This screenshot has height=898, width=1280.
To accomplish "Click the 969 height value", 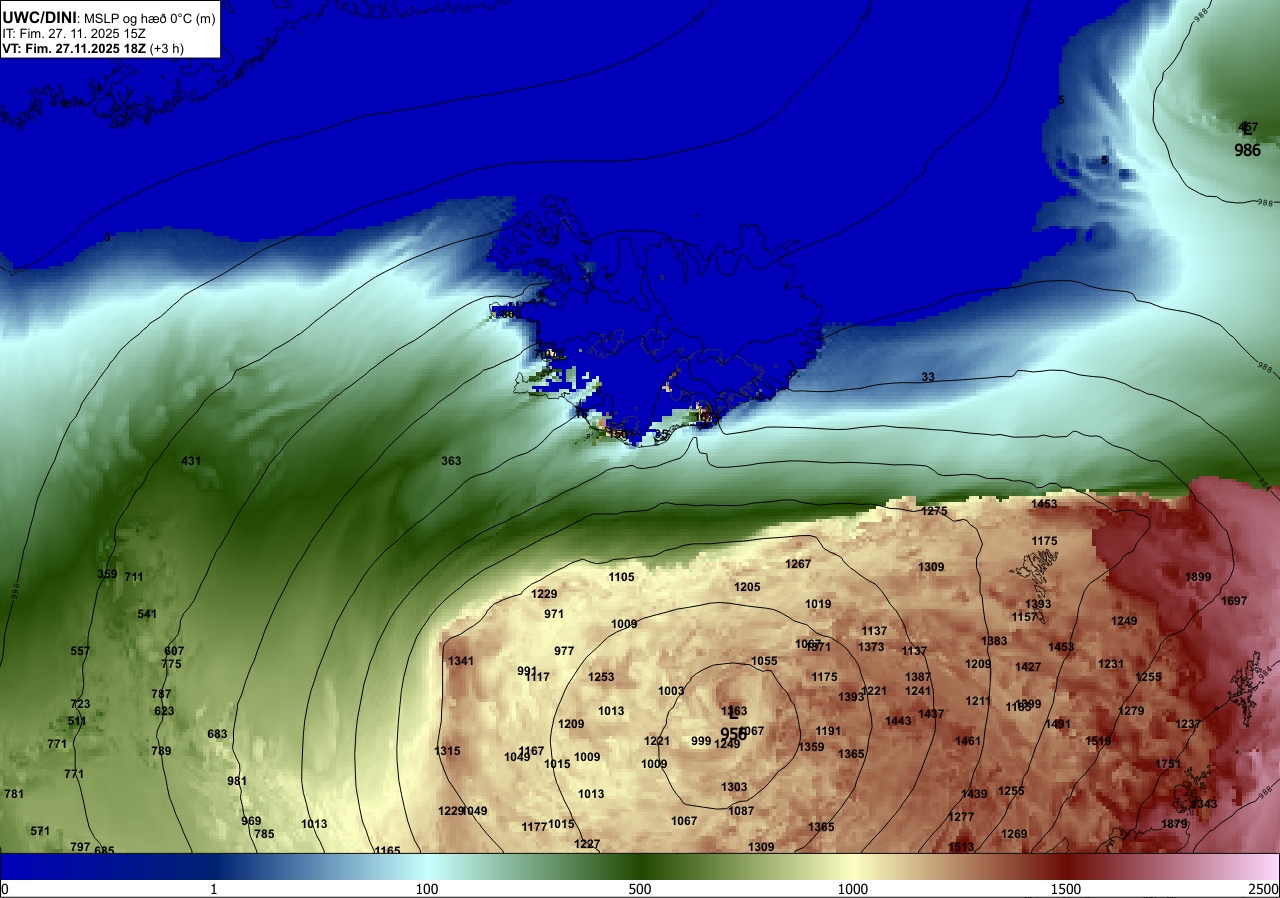I will click(x=251, y=821).
